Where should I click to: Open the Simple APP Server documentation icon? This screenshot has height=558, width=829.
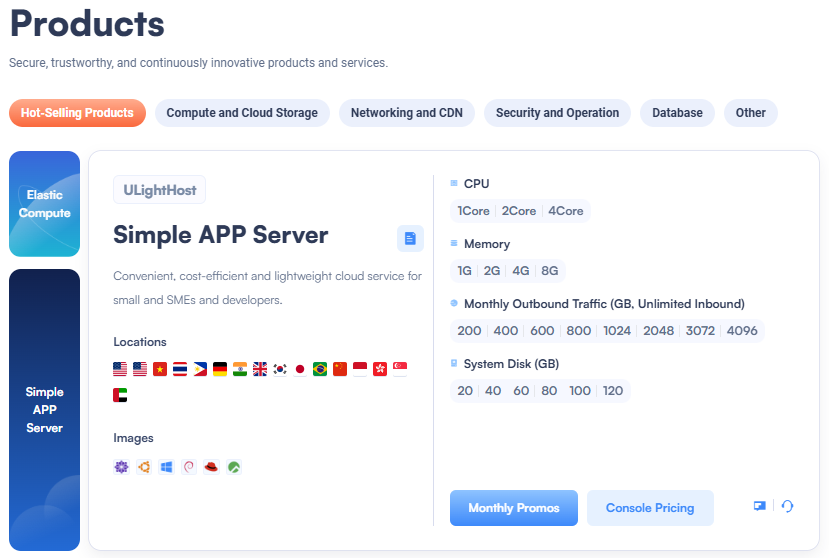[x=410, y=238]
